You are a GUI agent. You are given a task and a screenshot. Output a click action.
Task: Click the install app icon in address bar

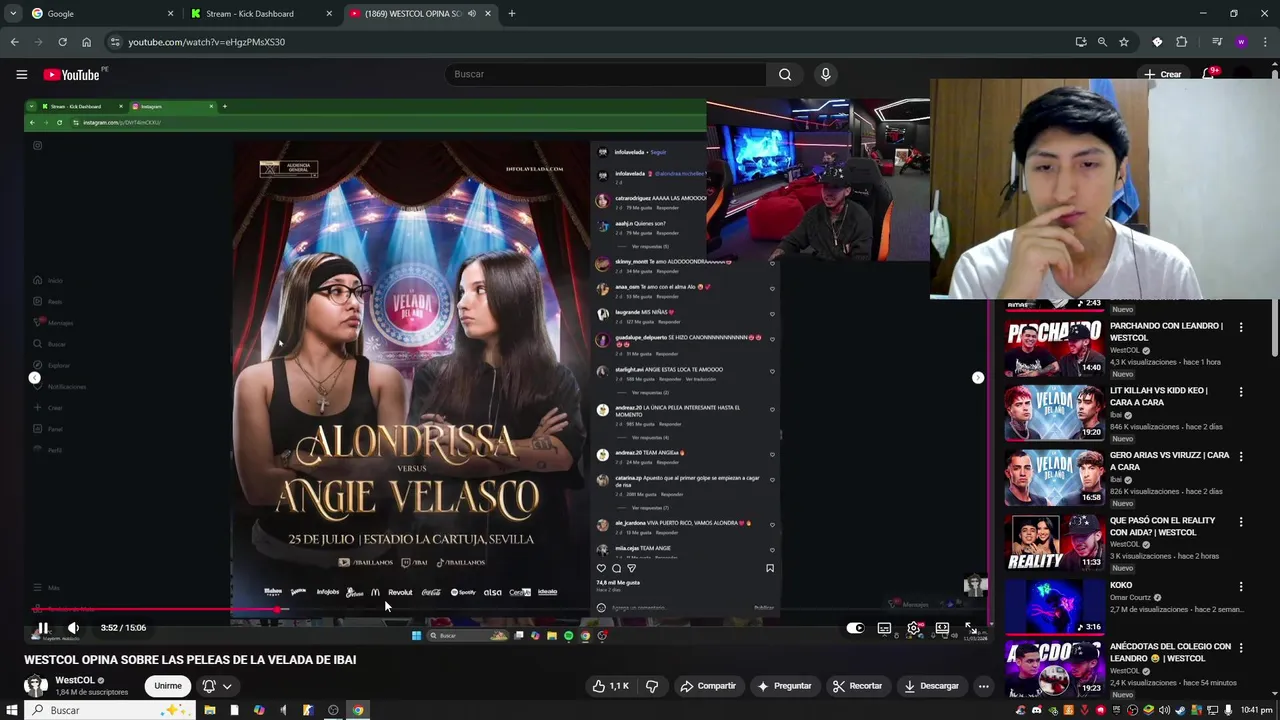[1081, 42]
